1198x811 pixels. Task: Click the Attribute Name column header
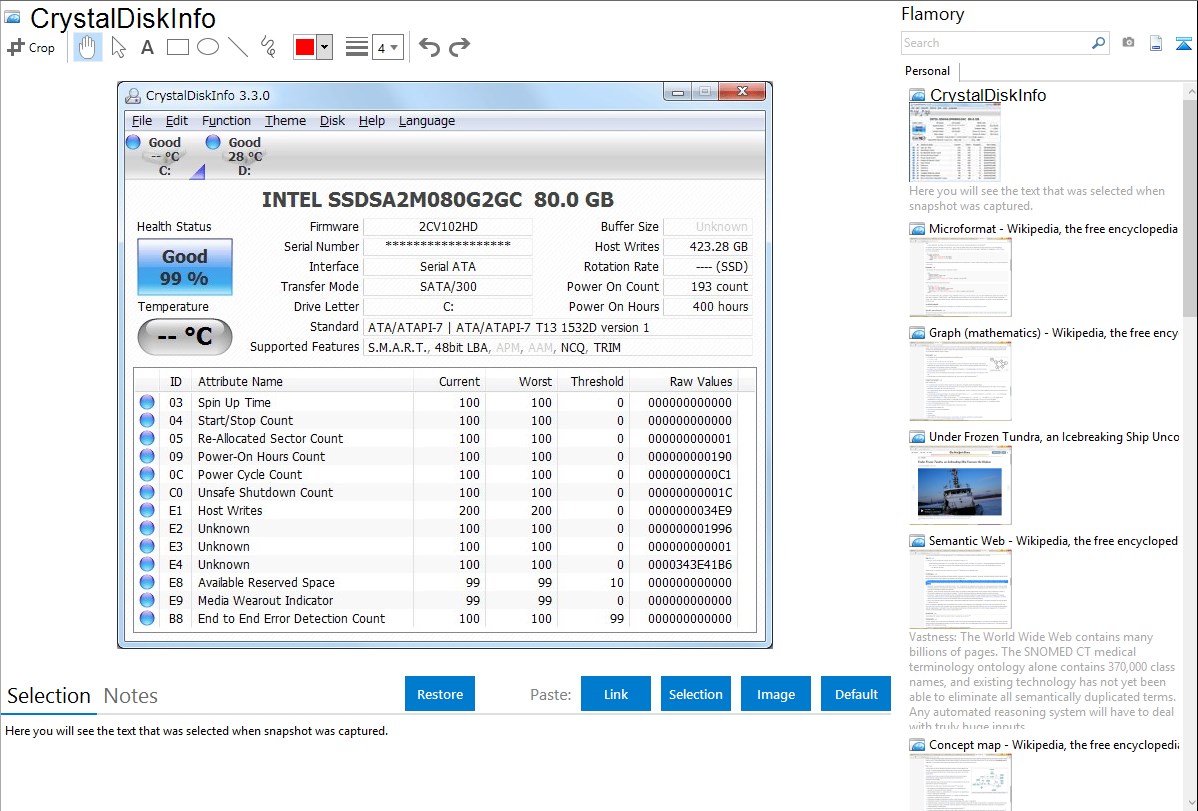[240, 381]
